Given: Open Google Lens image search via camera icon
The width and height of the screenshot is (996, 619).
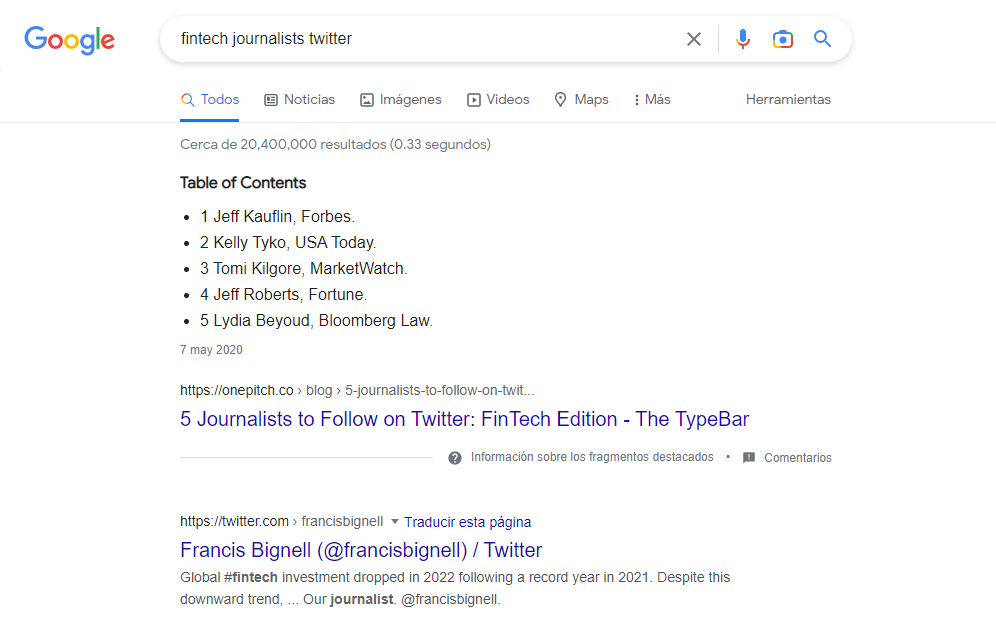Looking at the screenshot, I should [782, 38].
